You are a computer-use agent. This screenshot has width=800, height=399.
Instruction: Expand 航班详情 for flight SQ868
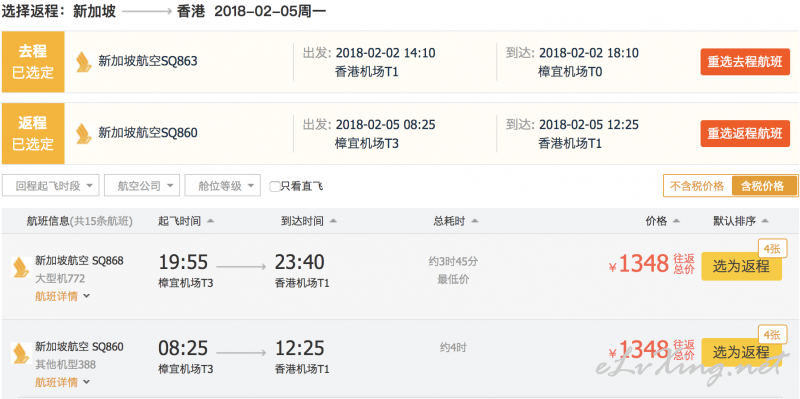click(62, 296)
